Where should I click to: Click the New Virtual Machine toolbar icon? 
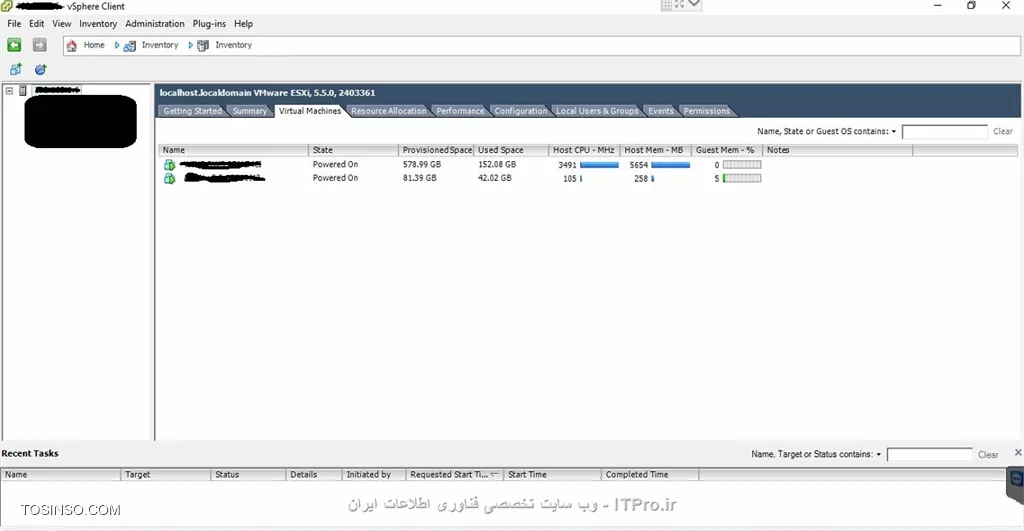click(16, 69)
